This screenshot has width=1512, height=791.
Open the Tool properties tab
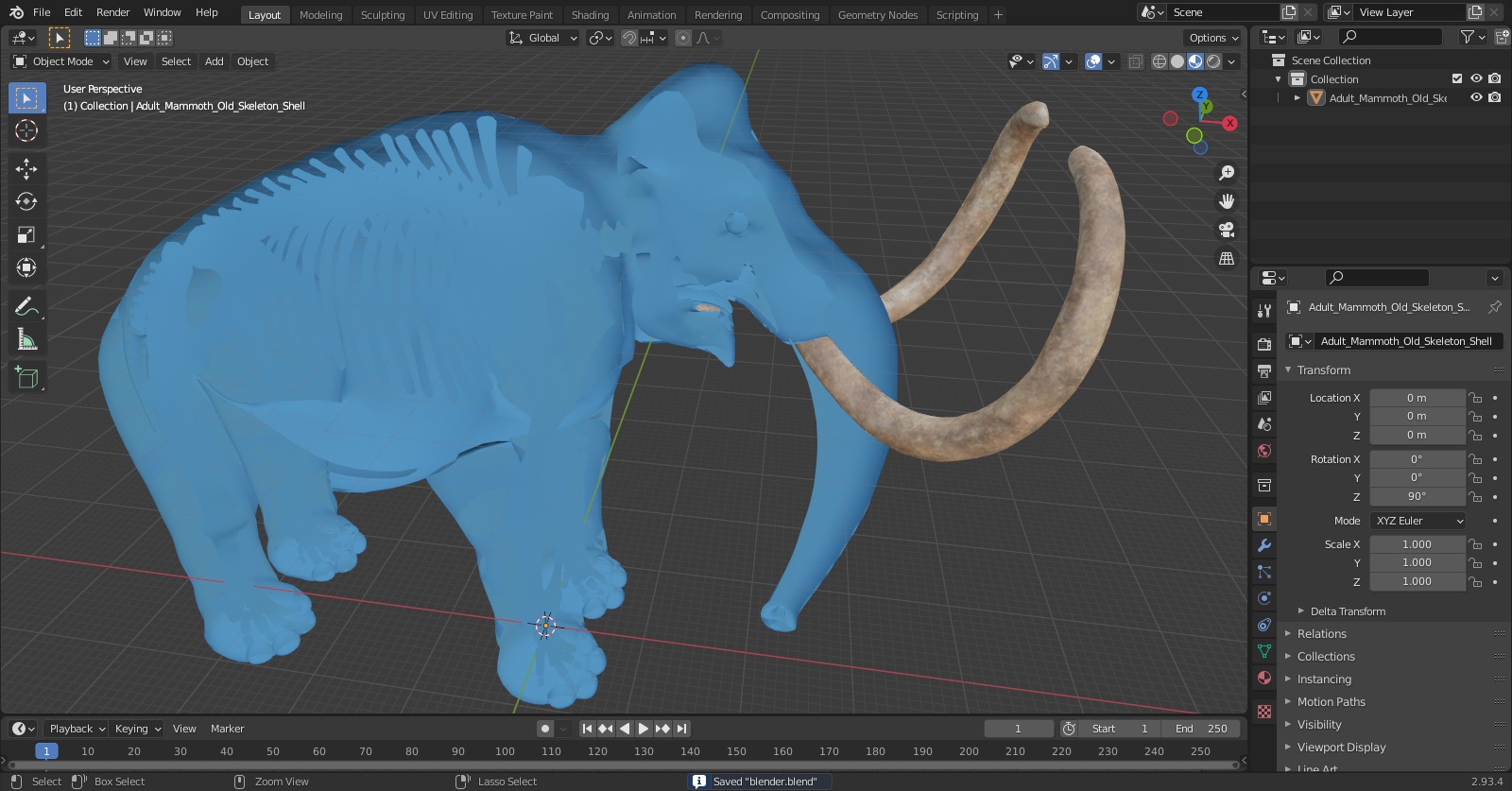(x=1264, y=311)
